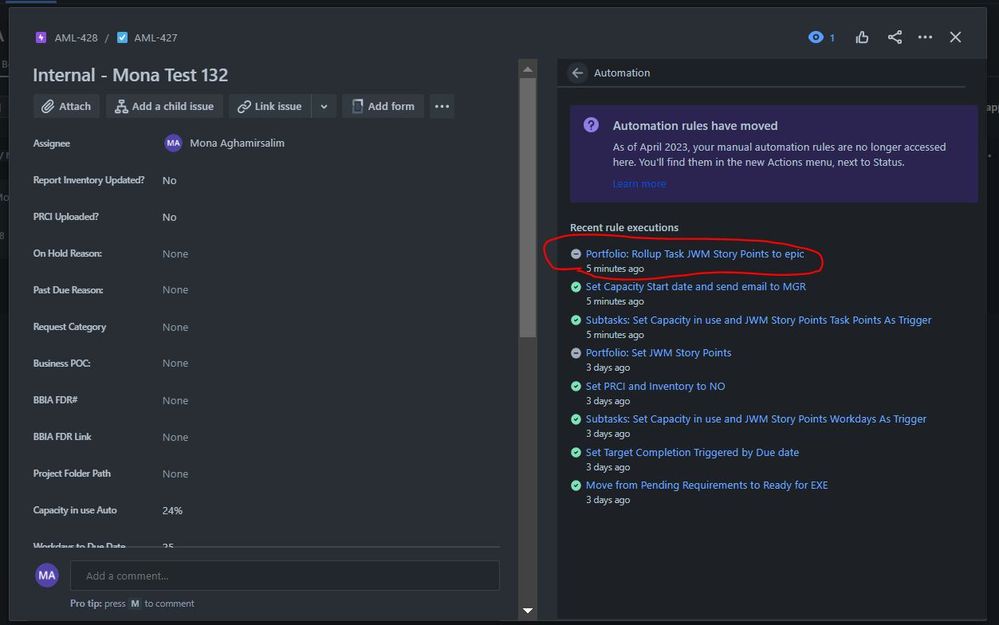Screen dimensions: 999x625
Task: Click the Add form button
Action: tap(383, 106)
